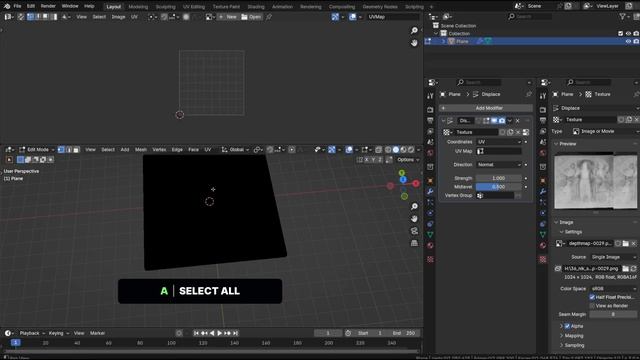Open the Direction Normal dropdown
Viewport: 640px width, 360px height.
[499, 164]
